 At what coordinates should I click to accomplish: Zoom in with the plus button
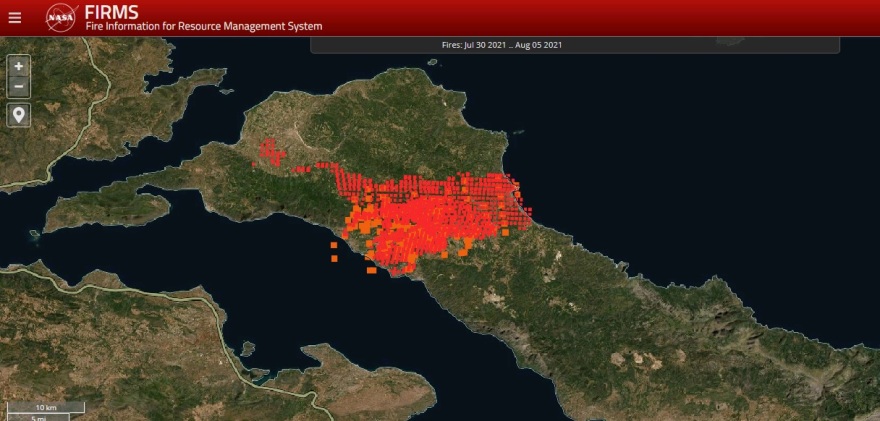point(19,65)
